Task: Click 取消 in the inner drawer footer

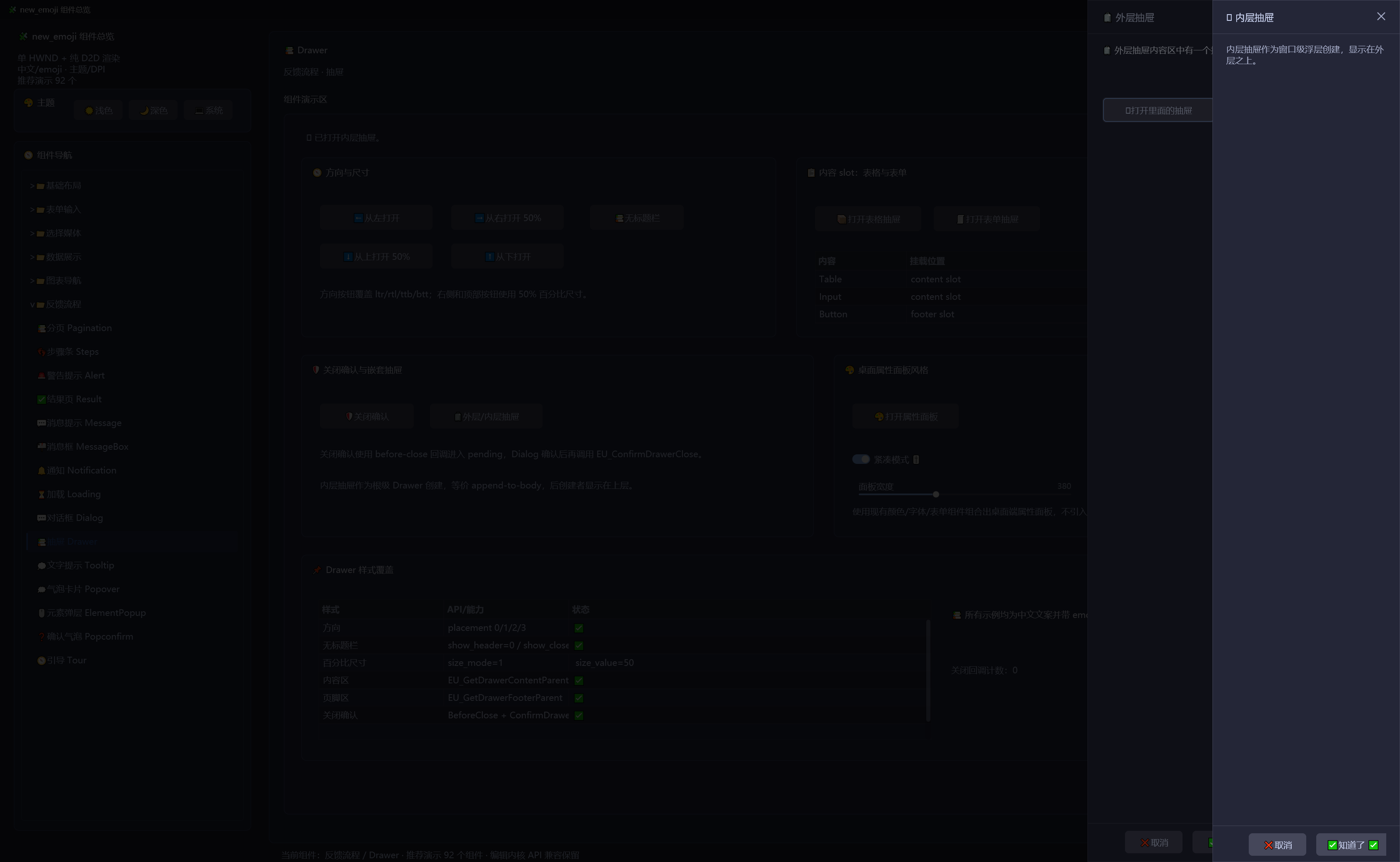Action: (1277, 845)
